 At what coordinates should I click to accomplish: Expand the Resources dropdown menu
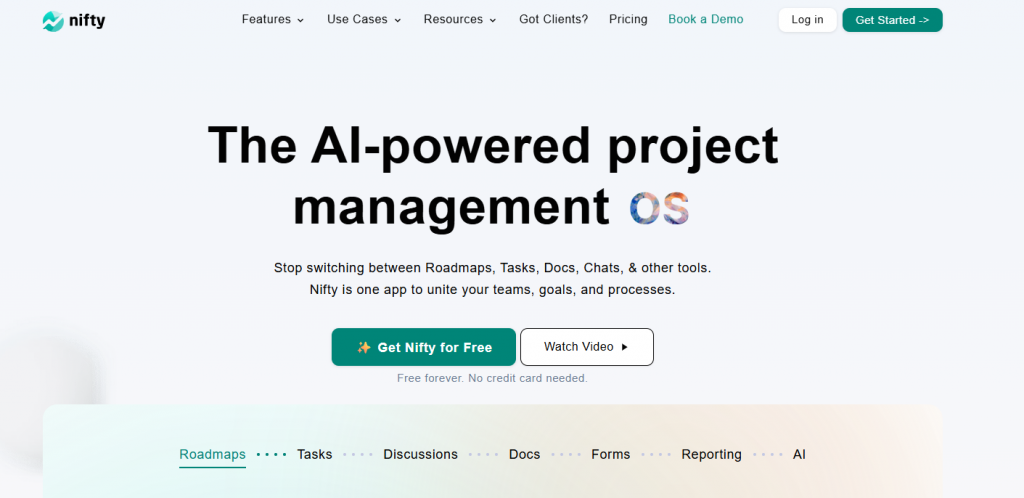[x=460, y=20]
